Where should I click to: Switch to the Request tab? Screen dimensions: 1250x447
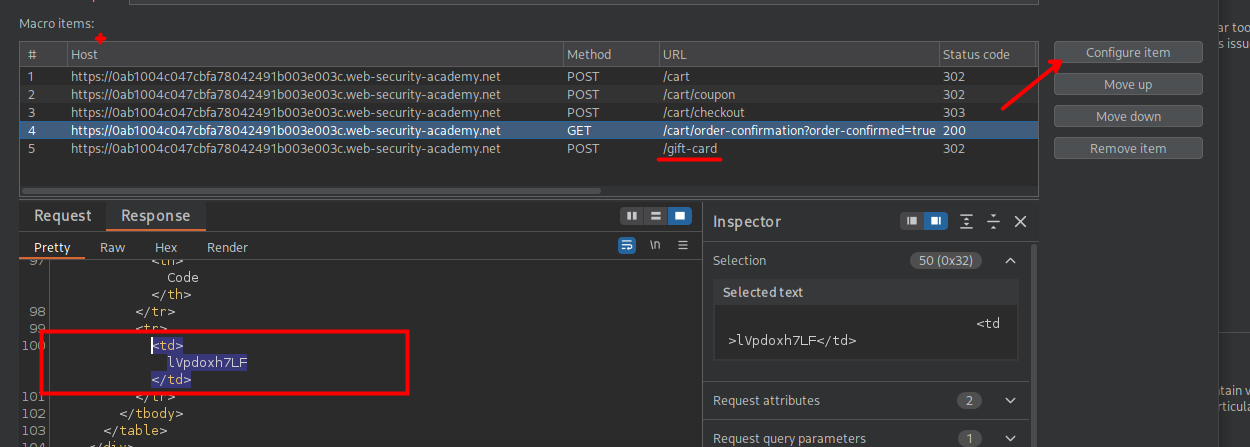63,216
